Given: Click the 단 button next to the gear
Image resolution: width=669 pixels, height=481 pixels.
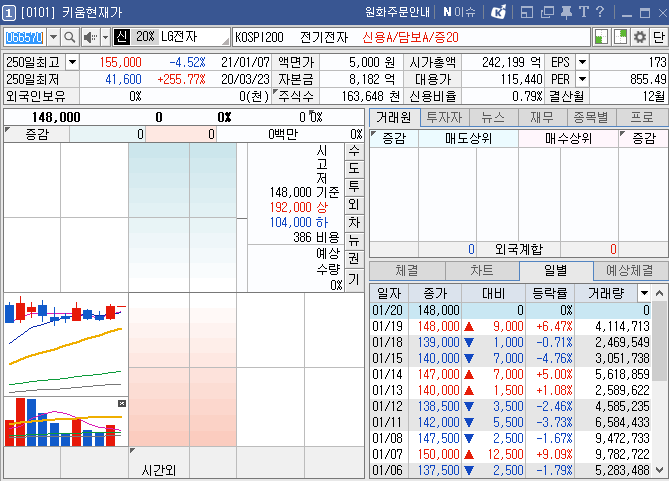Looking at the screenshot, I should click(658, 37).
